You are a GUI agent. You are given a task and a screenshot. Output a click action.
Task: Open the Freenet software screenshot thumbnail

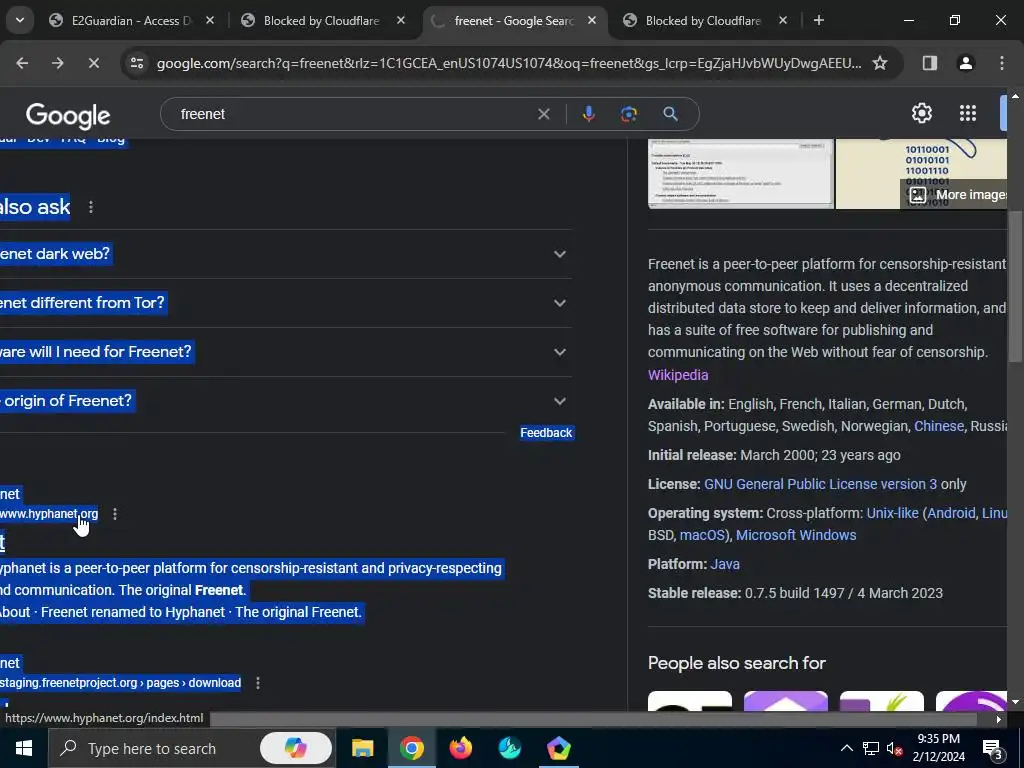(741, 174)
